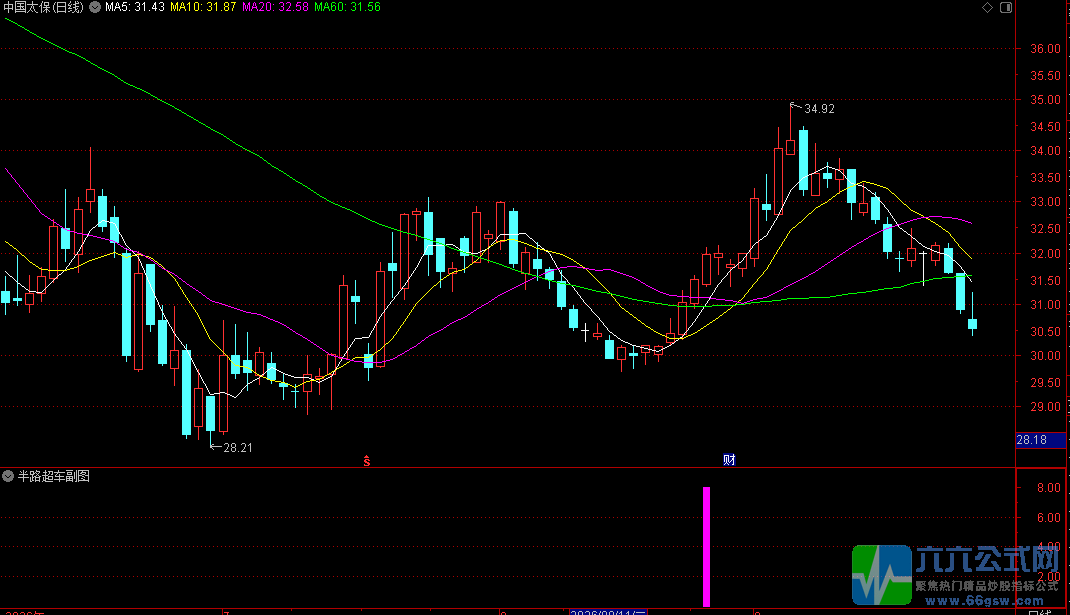The height and width of the screenshot is (615, 1070).
Task: Open the blue 财 financial marker
Action: [729, 459]
